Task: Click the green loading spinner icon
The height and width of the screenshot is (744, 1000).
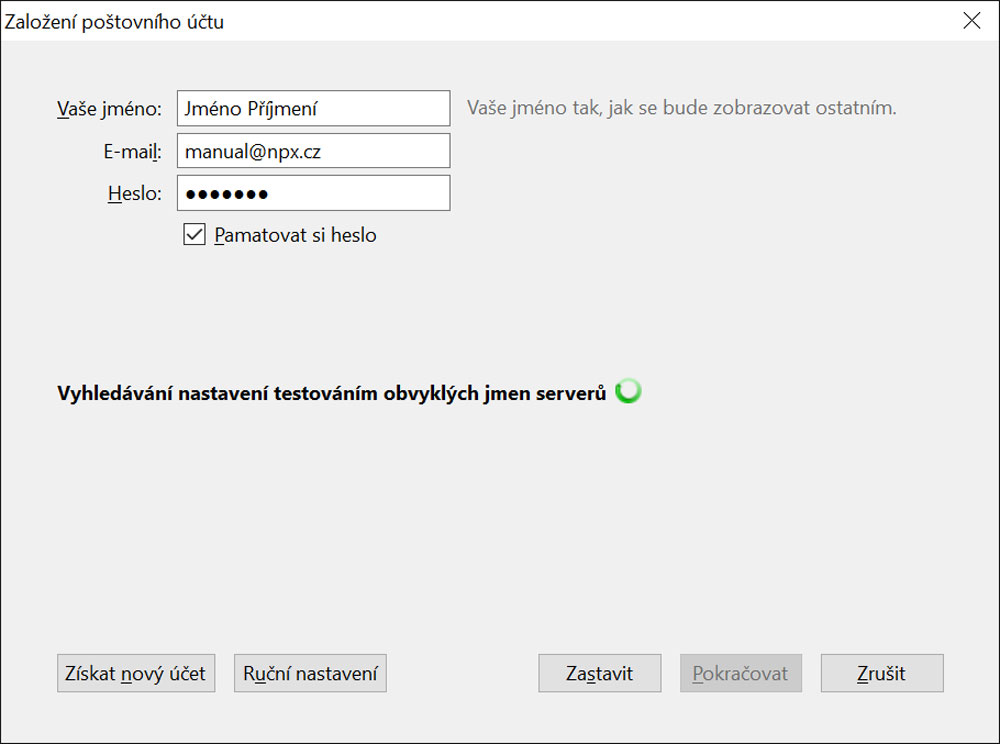Action: [628, 392]
